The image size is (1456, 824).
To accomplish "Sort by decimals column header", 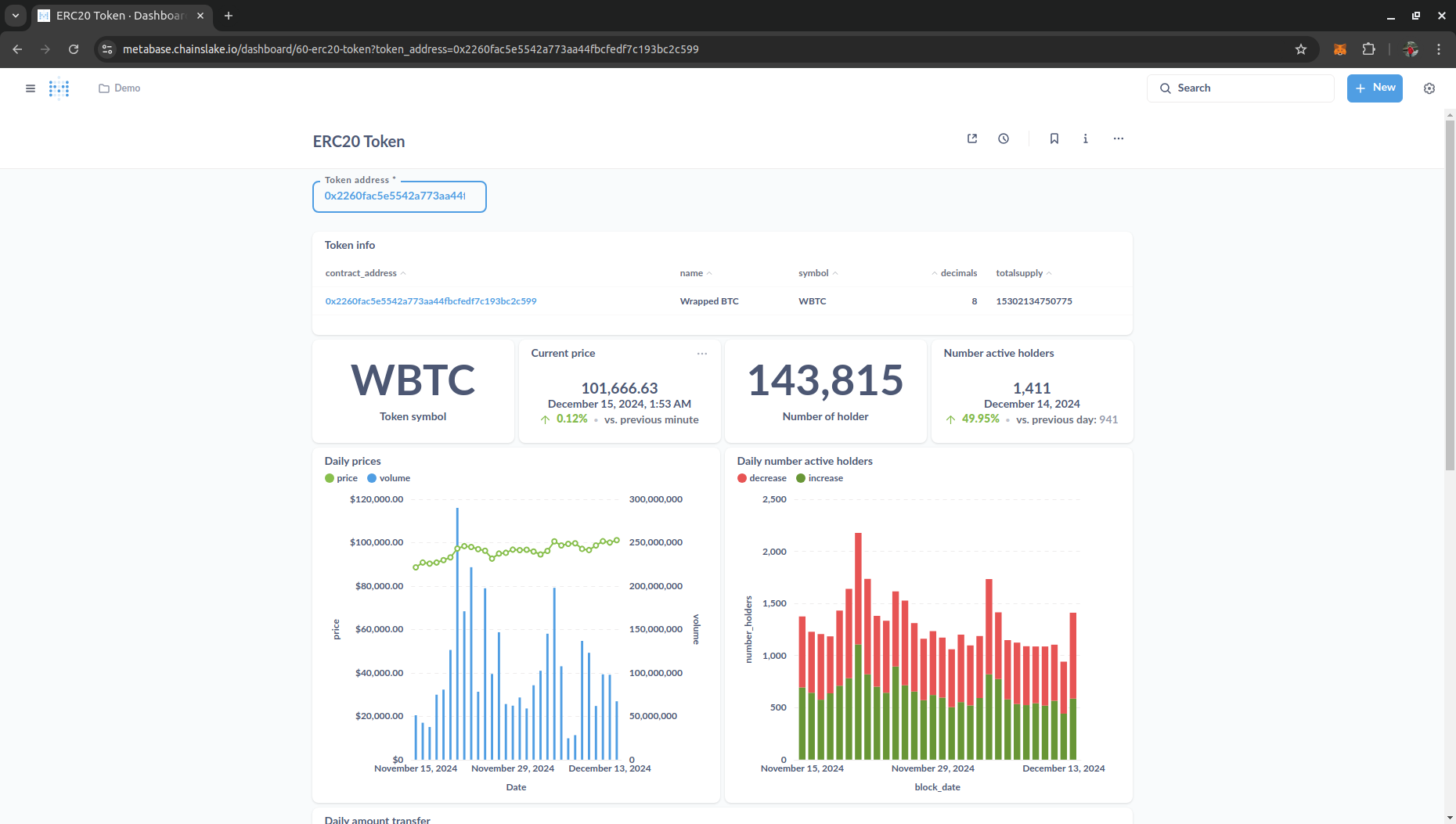I will [x=954, y=273].
